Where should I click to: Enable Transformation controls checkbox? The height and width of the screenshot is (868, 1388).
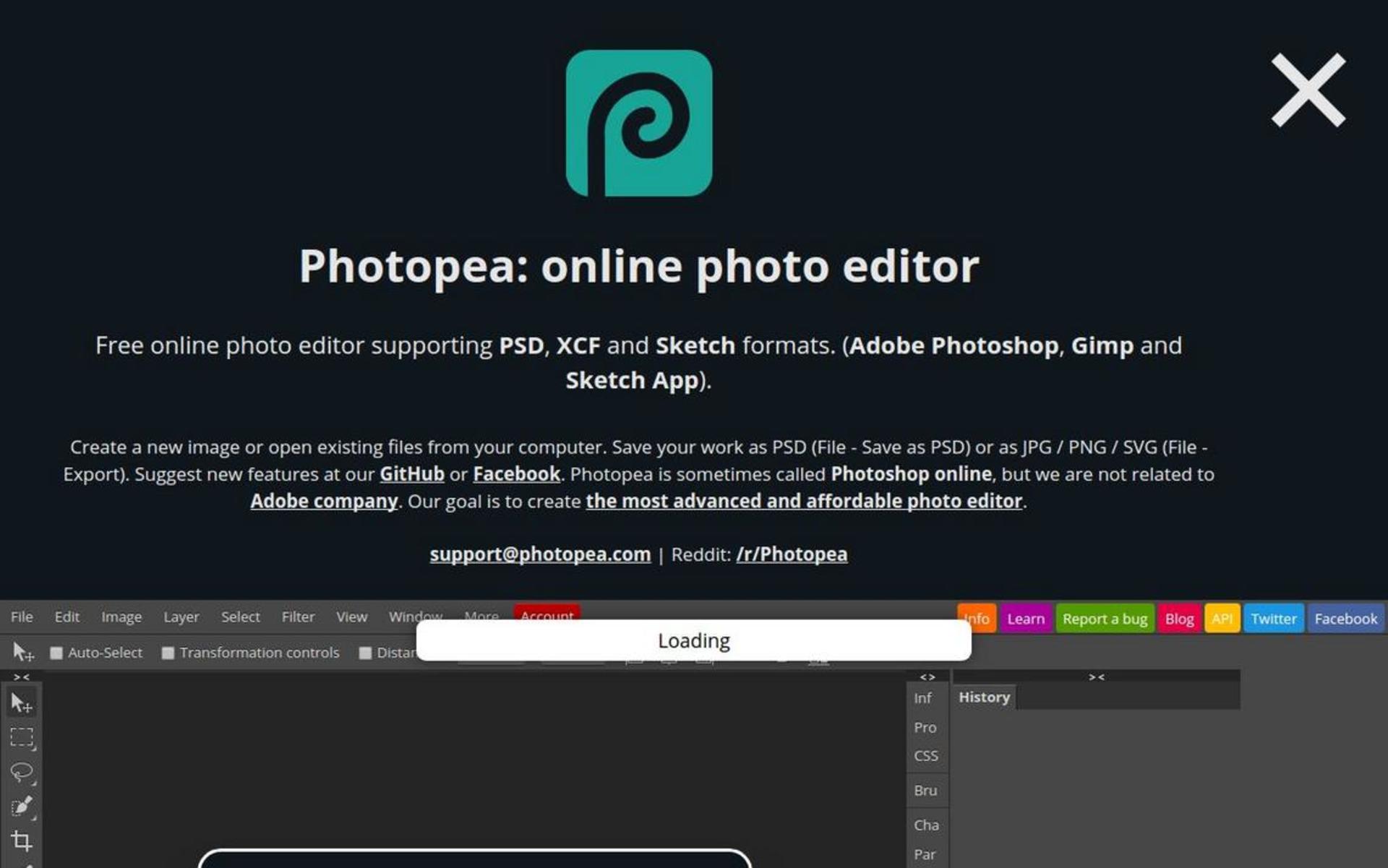(x=168, y=653)
